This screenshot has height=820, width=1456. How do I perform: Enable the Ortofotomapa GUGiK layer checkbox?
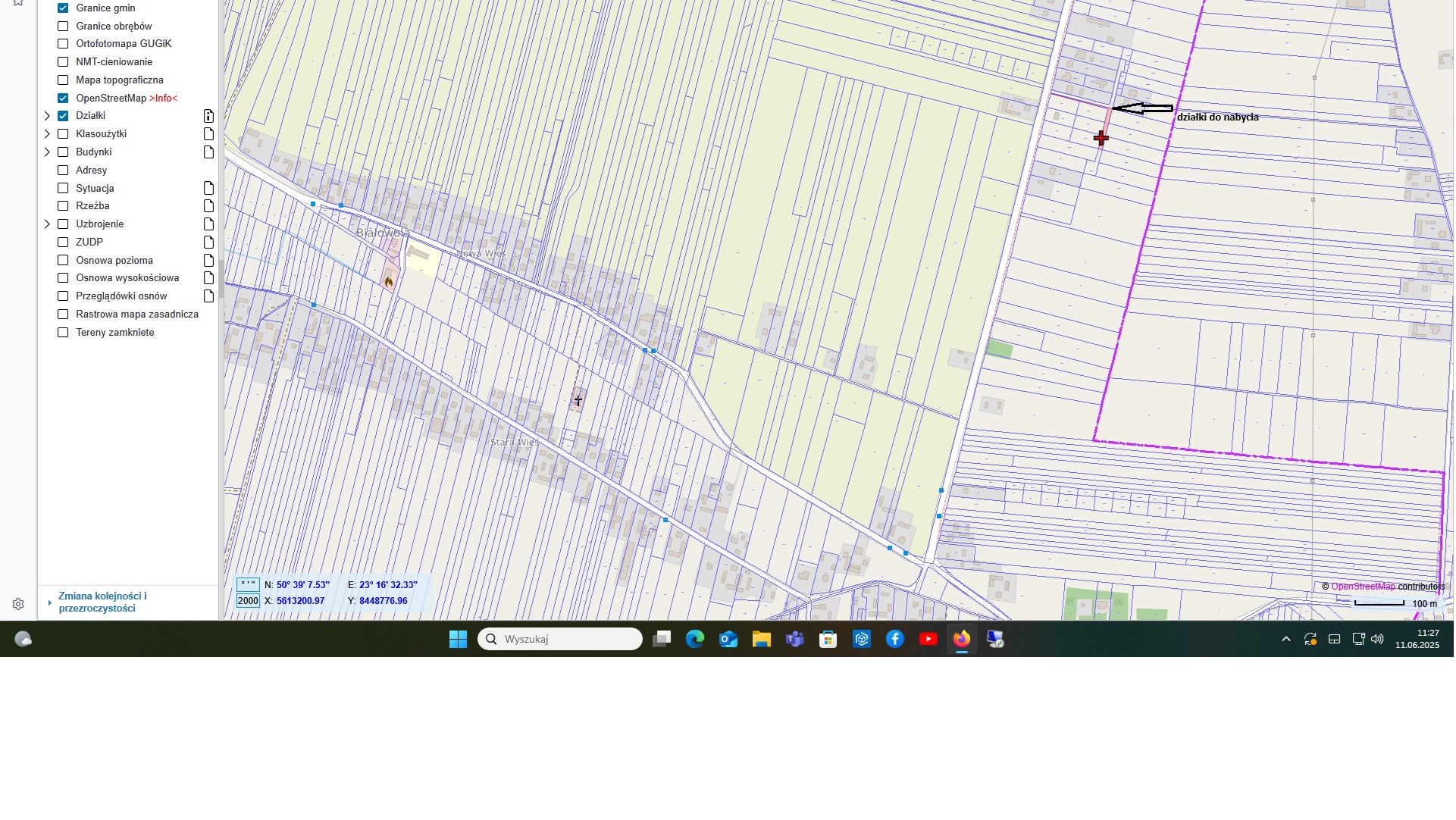coord(63,44)
